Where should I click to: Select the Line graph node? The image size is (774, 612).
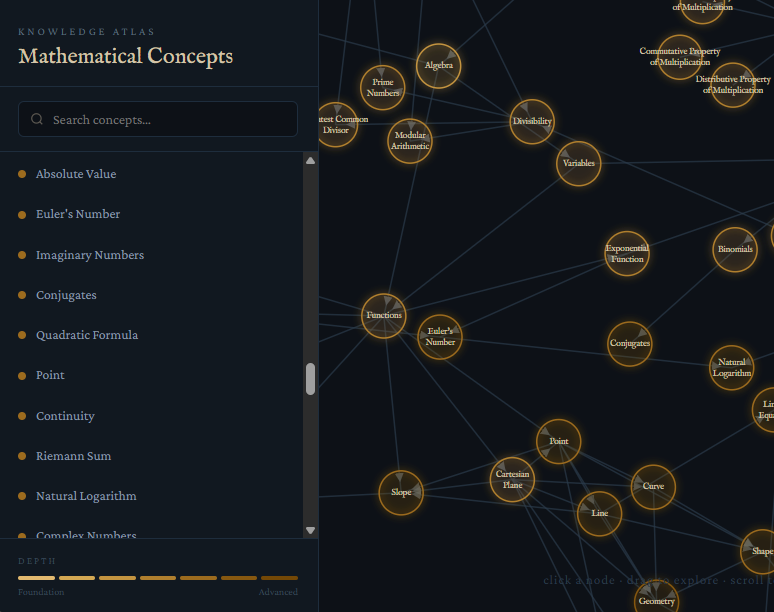tap(599, 513)
